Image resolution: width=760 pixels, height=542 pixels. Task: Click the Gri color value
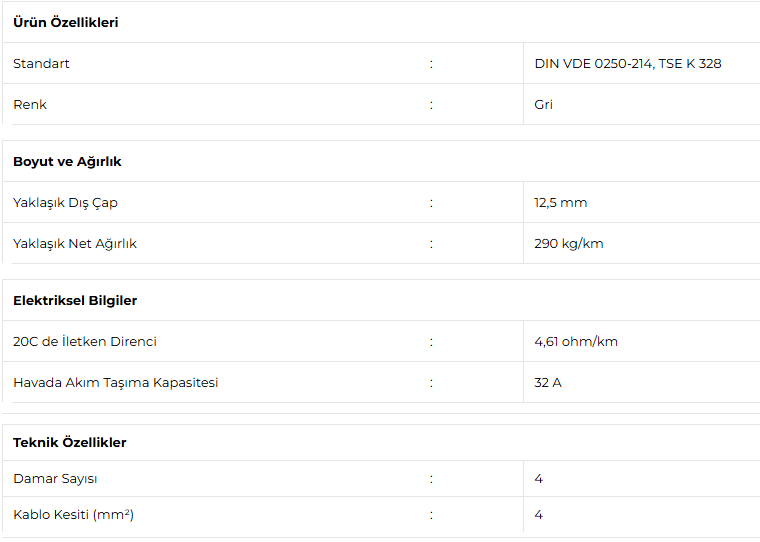click(544, 105)
